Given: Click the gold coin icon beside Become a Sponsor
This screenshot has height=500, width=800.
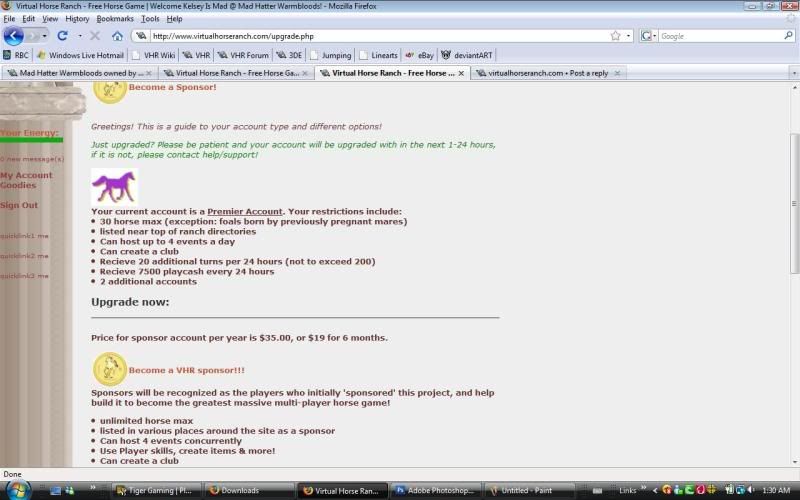Looking at the screenshot, I should (x=110, y=91).
